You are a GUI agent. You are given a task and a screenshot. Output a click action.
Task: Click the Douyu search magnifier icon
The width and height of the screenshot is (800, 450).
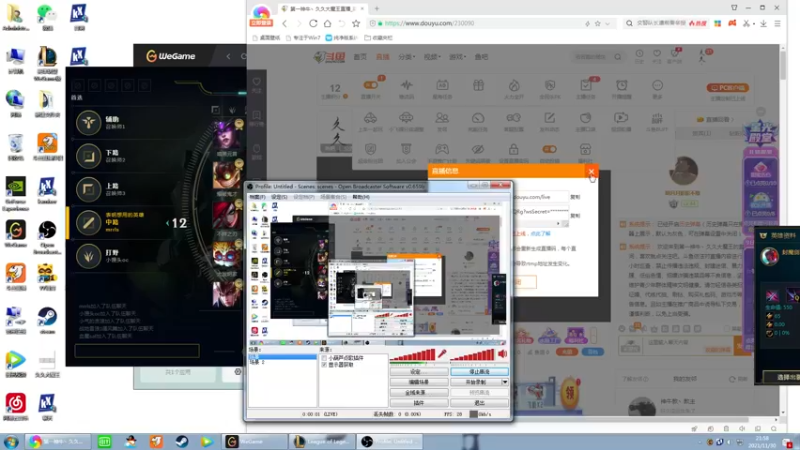(x=618, y=57)
